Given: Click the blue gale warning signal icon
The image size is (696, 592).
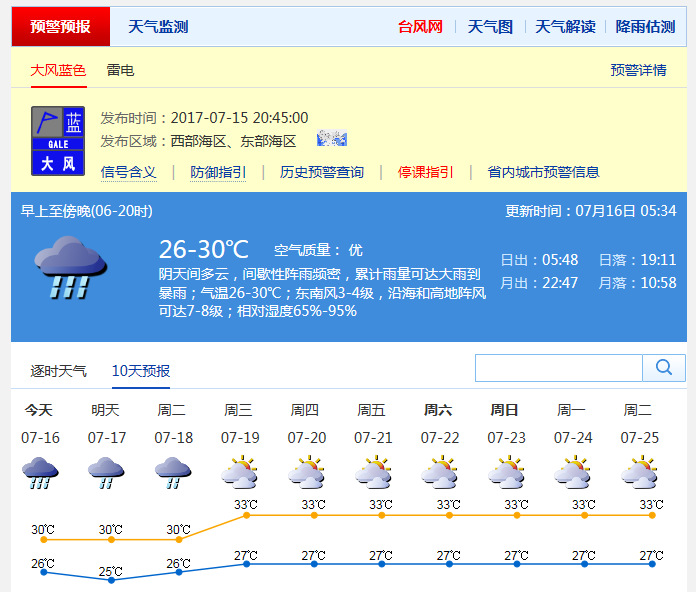Looking at the screenshot, I should [58, 141].
